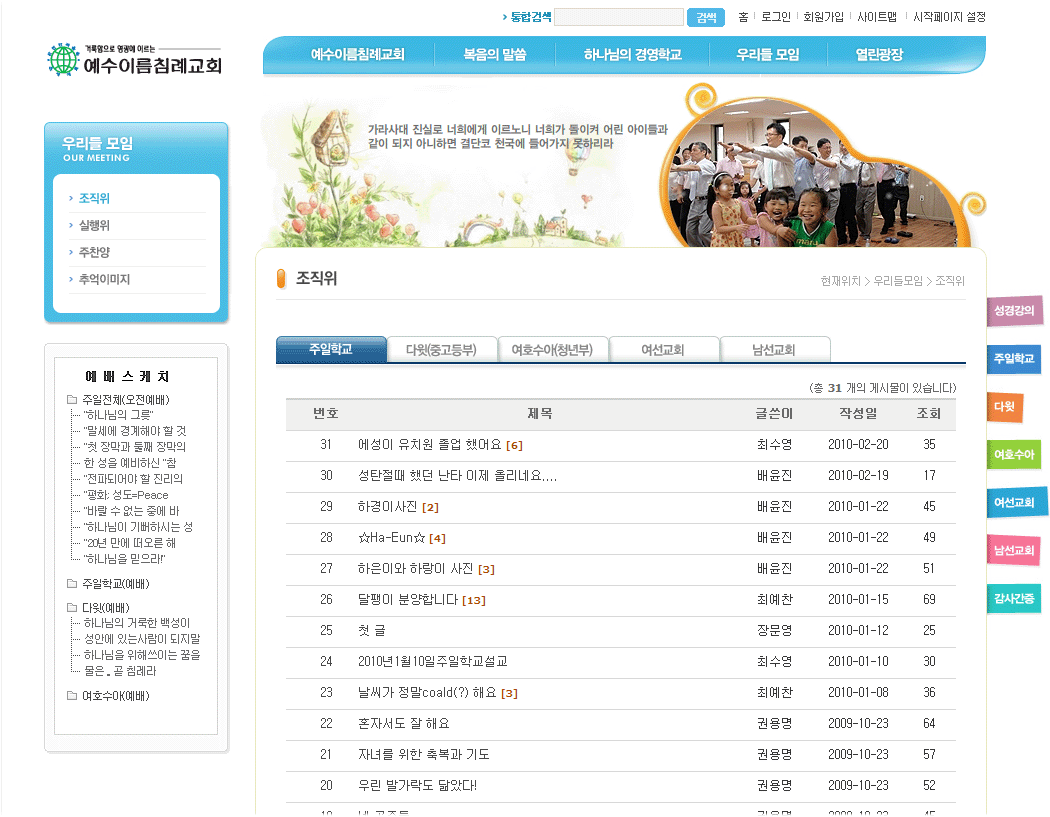Screen dimensions: 1050x817
Task: Click the comment count [13] on 달팽이 post
Action: (x=473, y=601)
